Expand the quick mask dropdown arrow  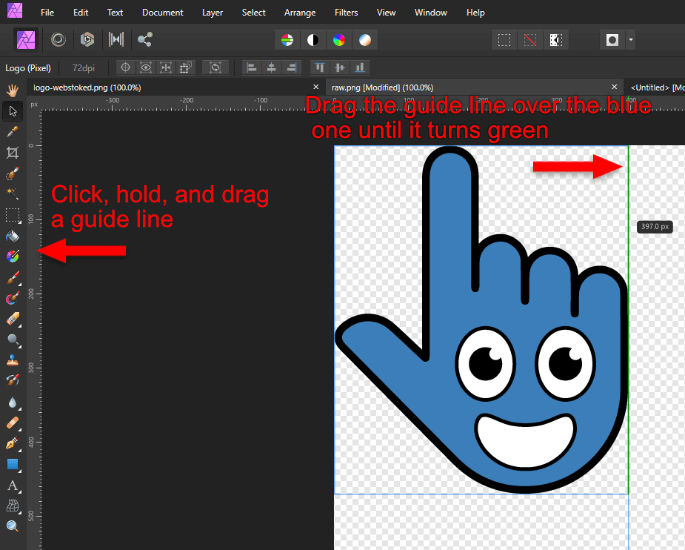pyautogui.click(x=631, y=40)
